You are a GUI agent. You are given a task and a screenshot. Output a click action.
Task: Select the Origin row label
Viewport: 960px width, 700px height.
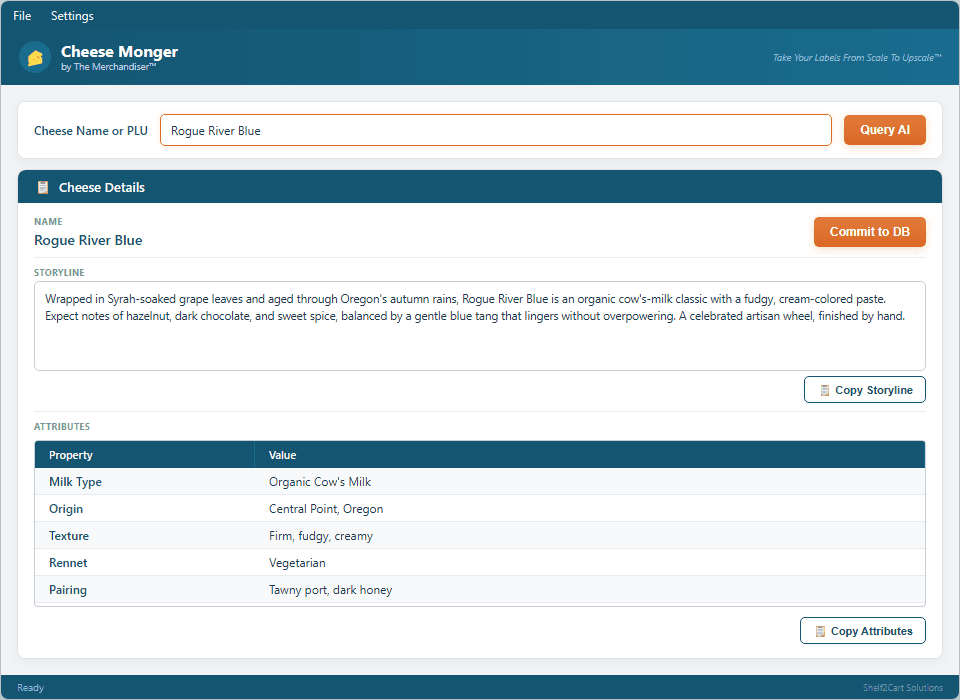(x=66, y=509)
